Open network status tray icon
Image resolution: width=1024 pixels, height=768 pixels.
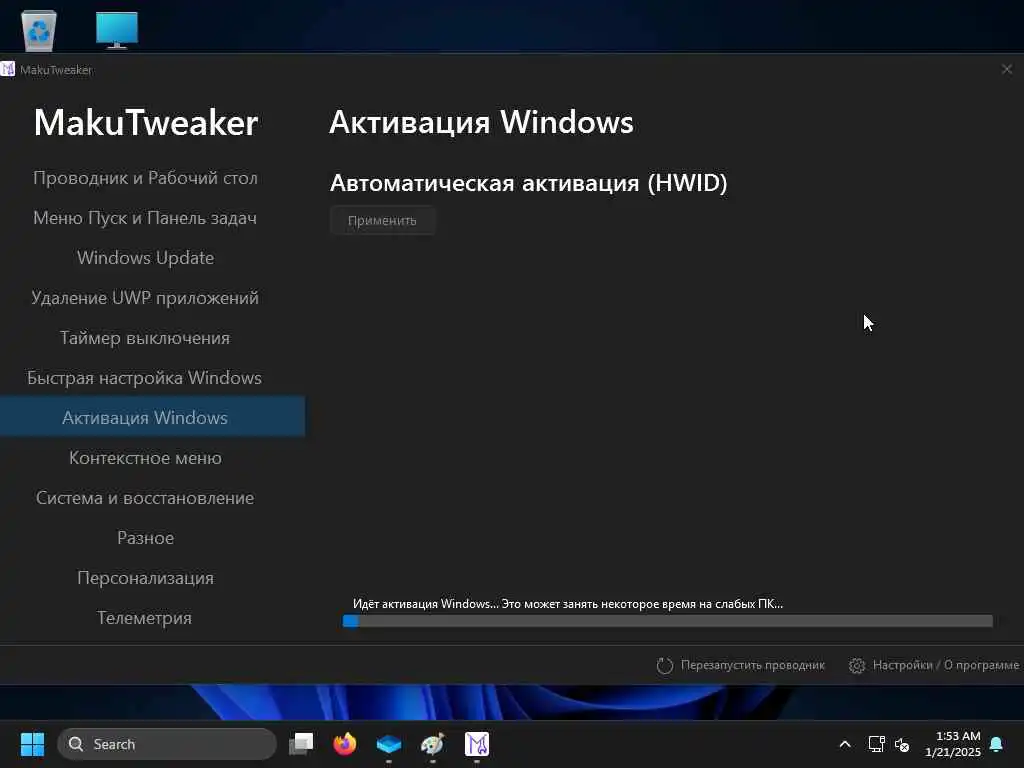[876, 744]
